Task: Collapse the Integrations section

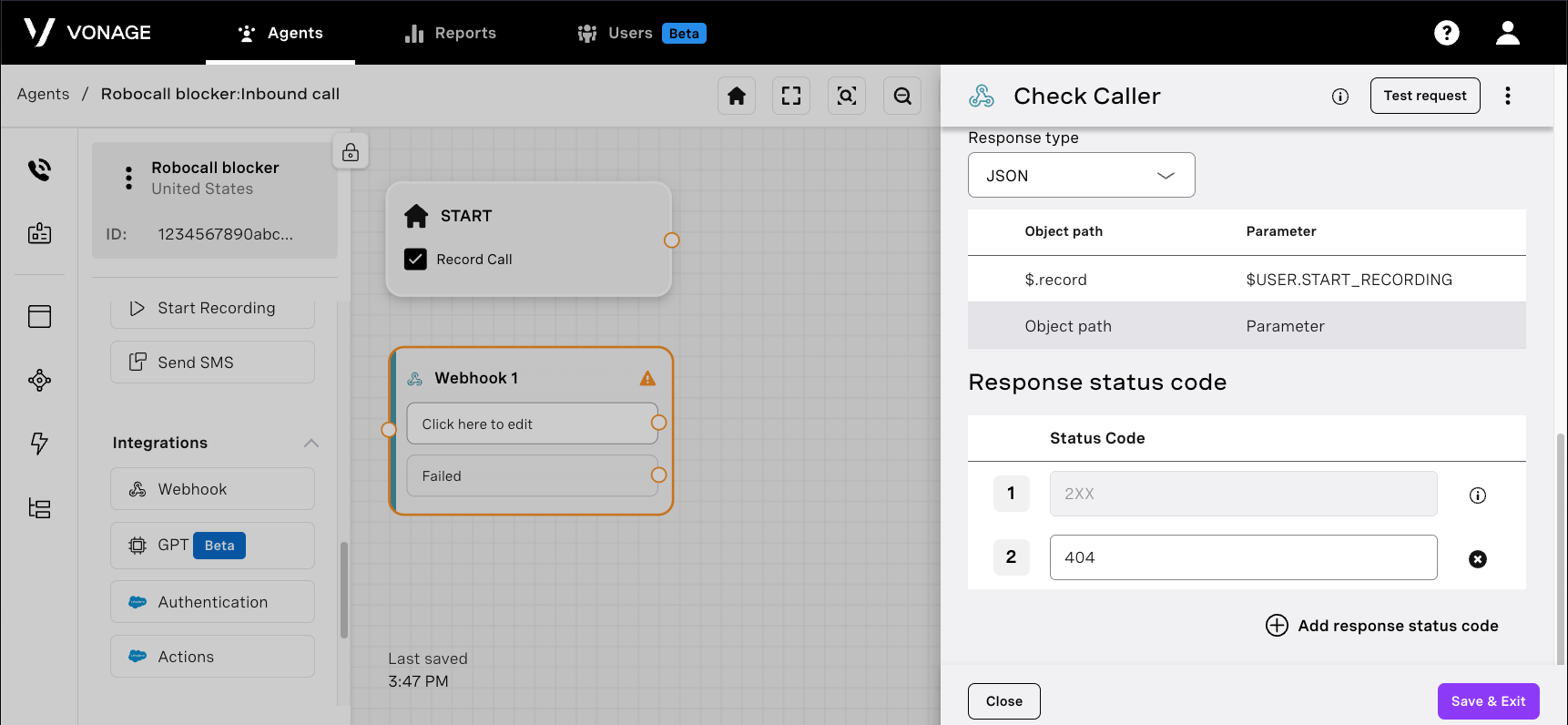Action: tap(311, 443)
